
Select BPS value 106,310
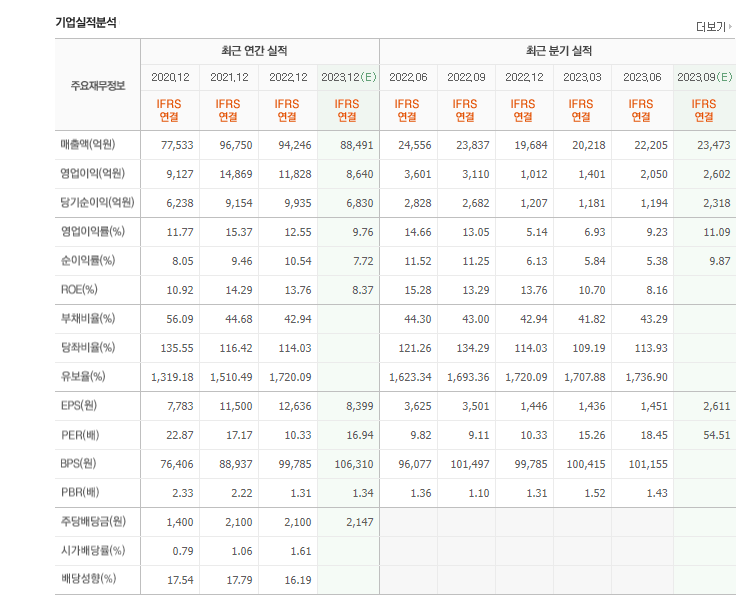354,464
